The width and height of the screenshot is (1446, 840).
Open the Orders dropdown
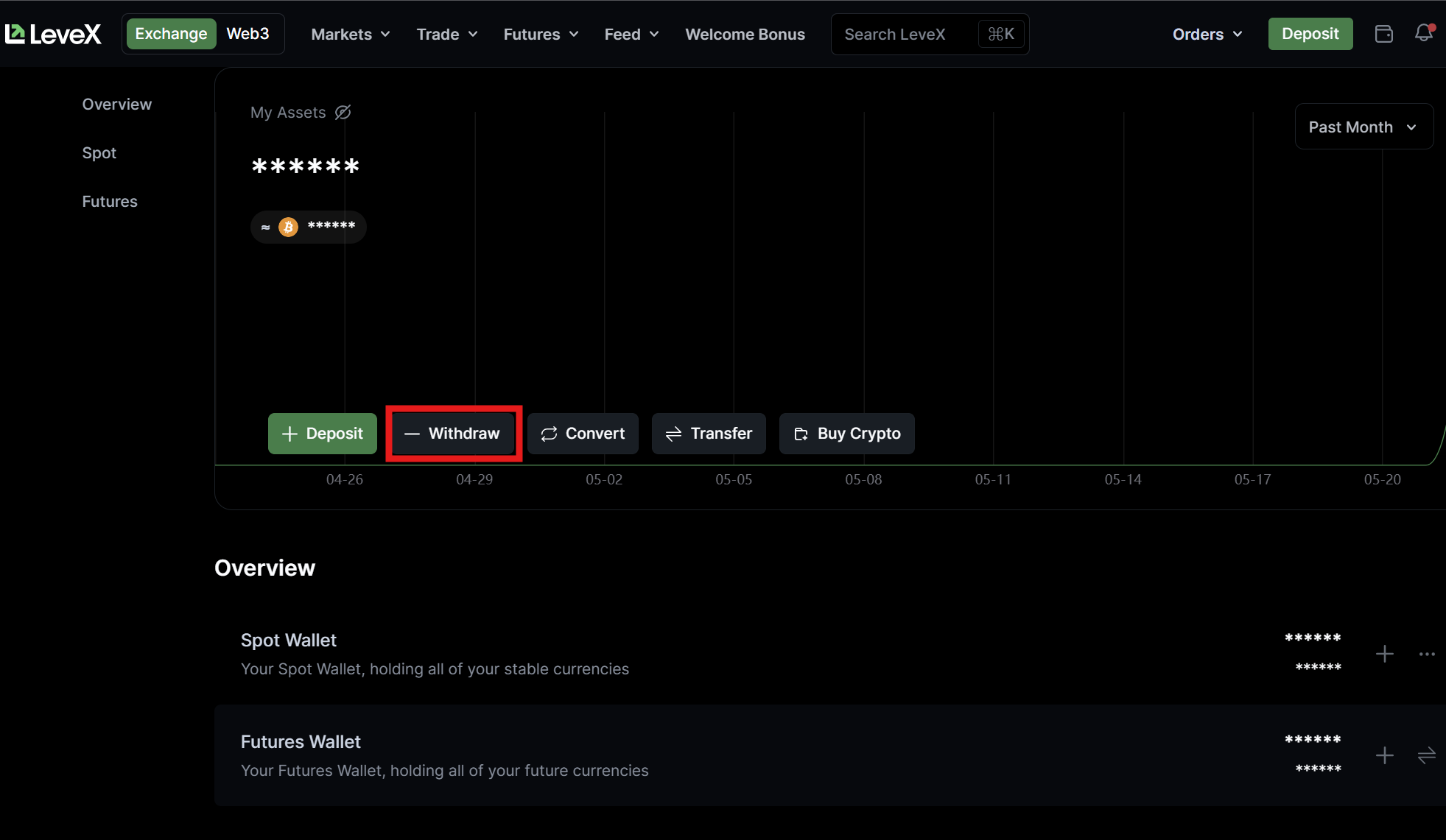pyautogui.click(x=1207, y=35)
